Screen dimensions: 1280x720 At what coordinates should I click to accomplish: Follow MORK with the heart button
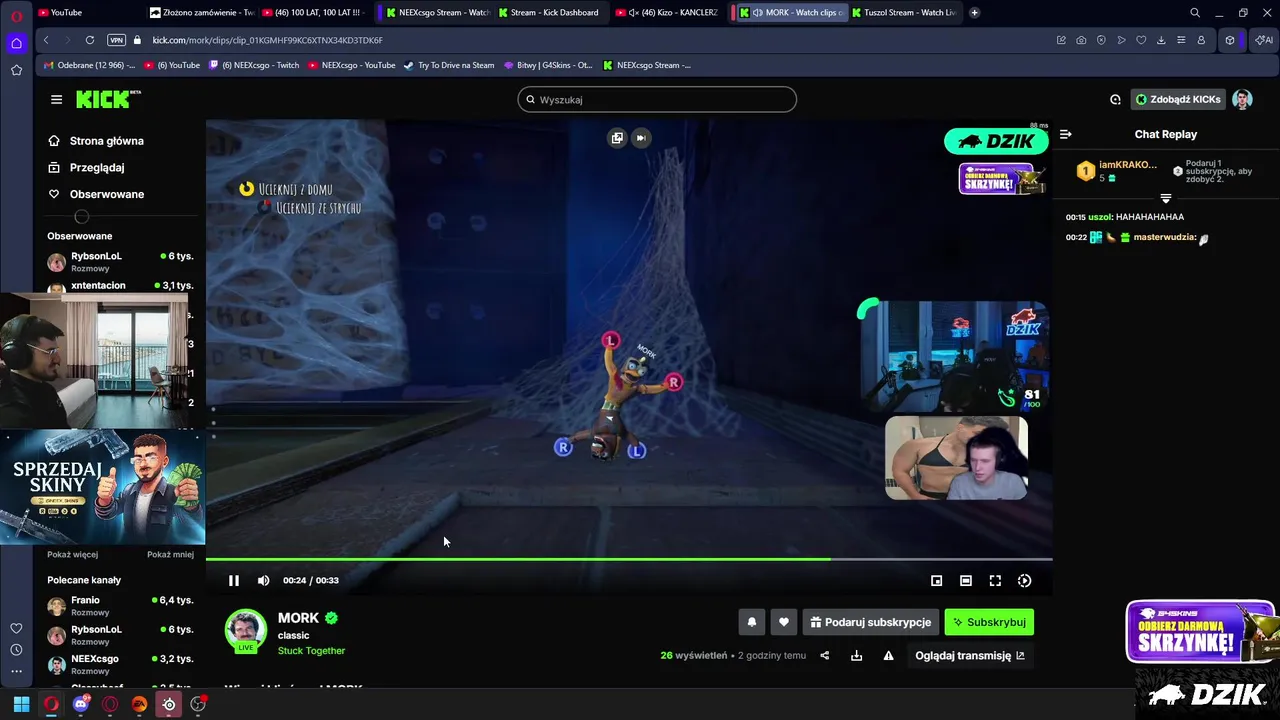(x=783, y=622)
